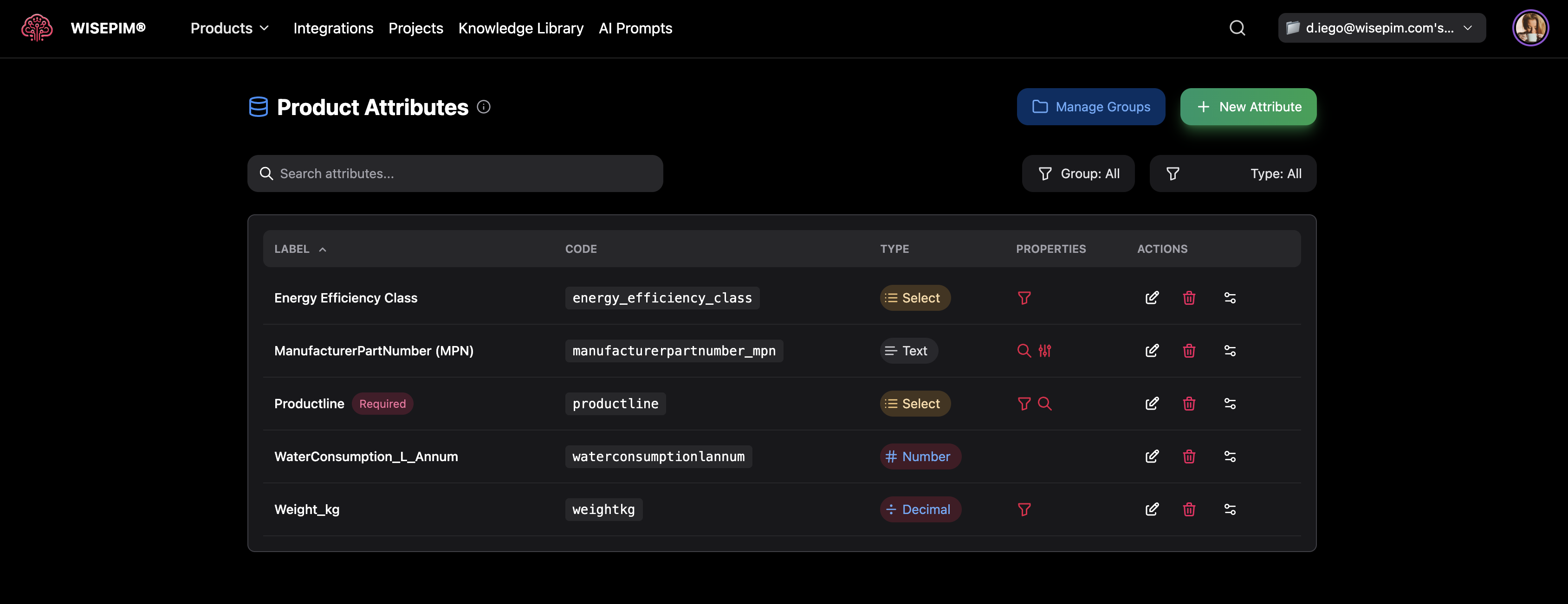Edit the Energy Efficiency Class attribute
Screen dimensions: 1568x604
(1152, 297)
